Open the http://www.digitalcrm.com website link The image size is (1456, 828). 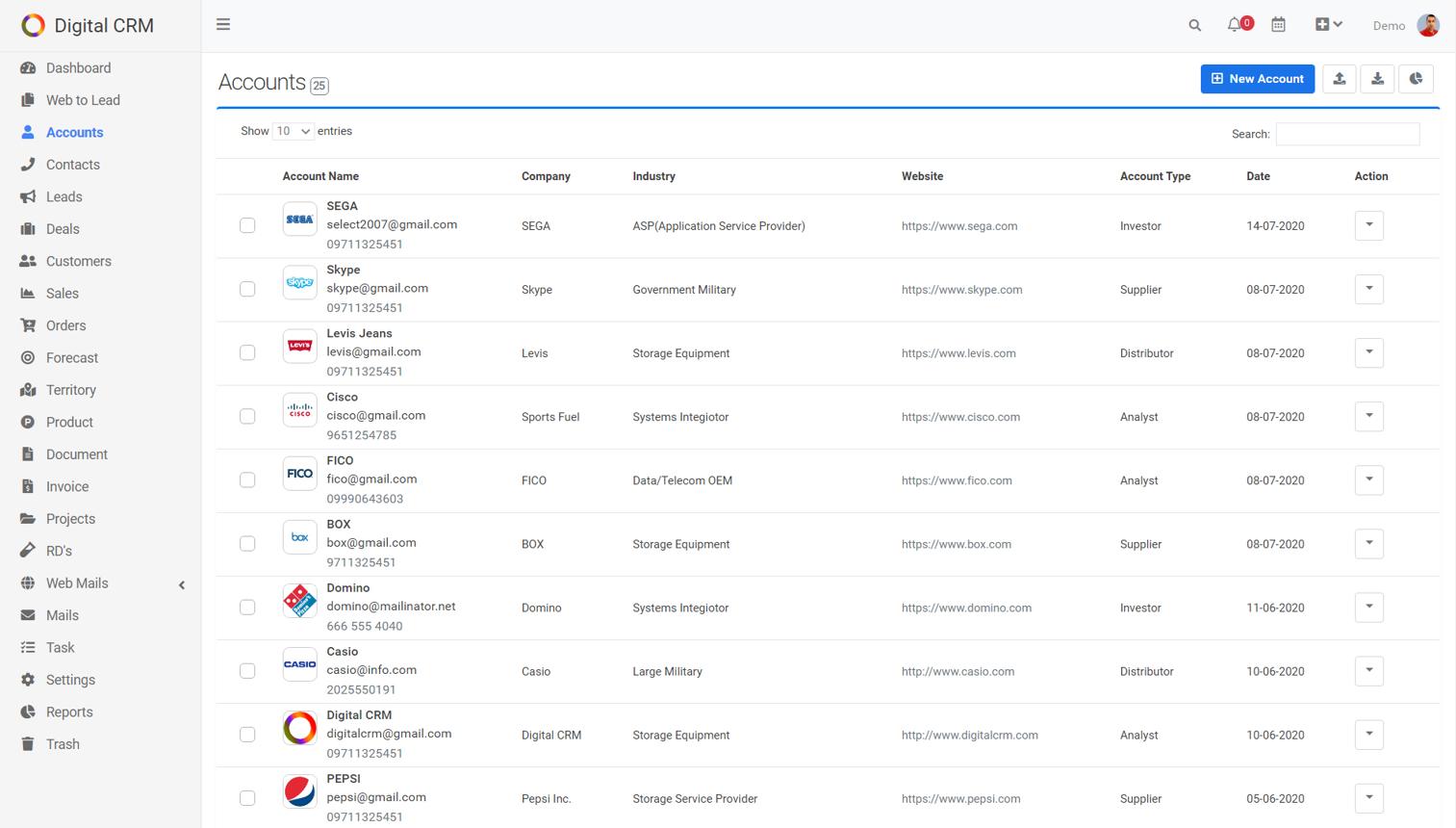(970, 735)
